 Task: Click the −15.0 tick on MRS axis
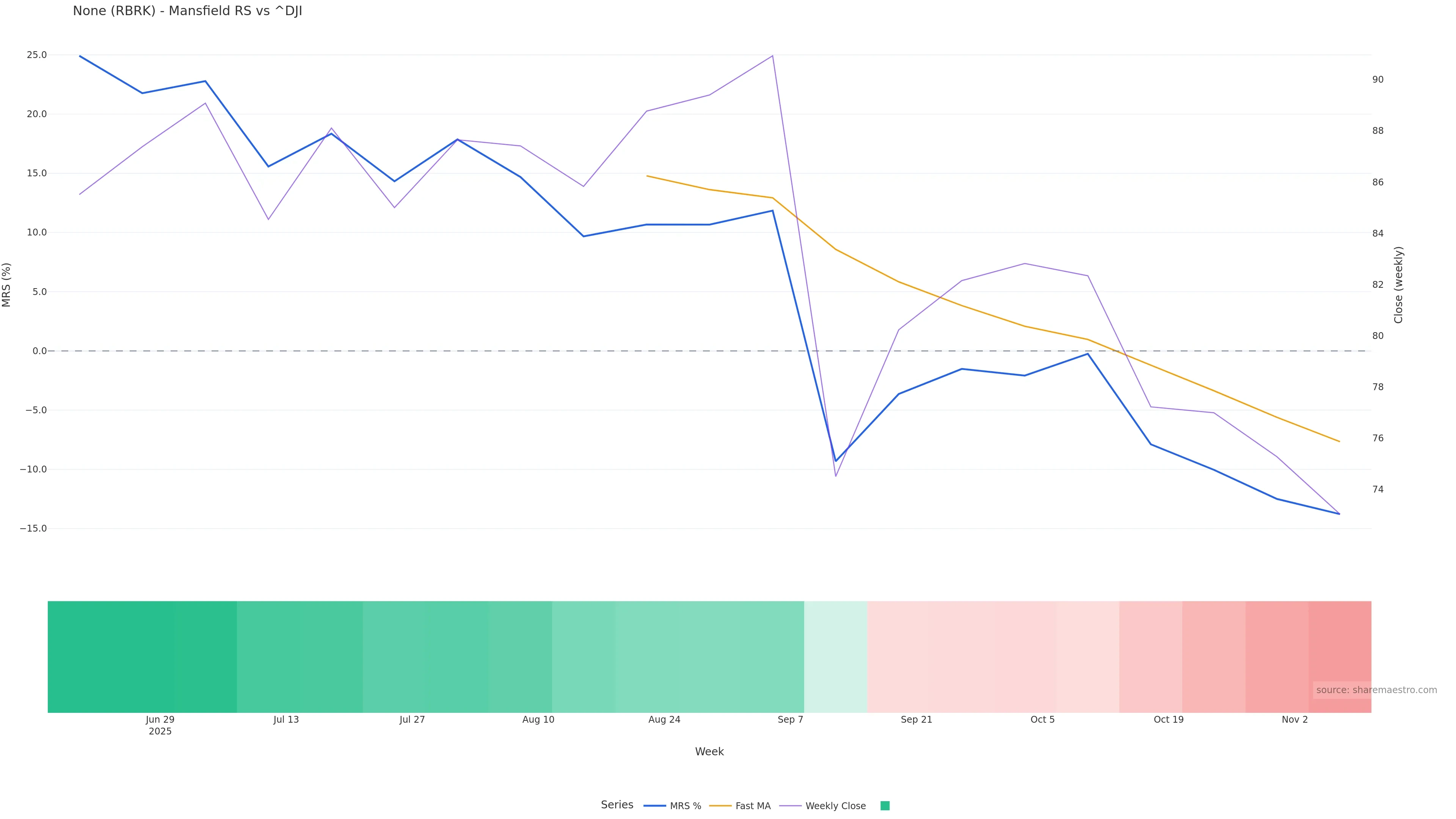pos(33,529)
